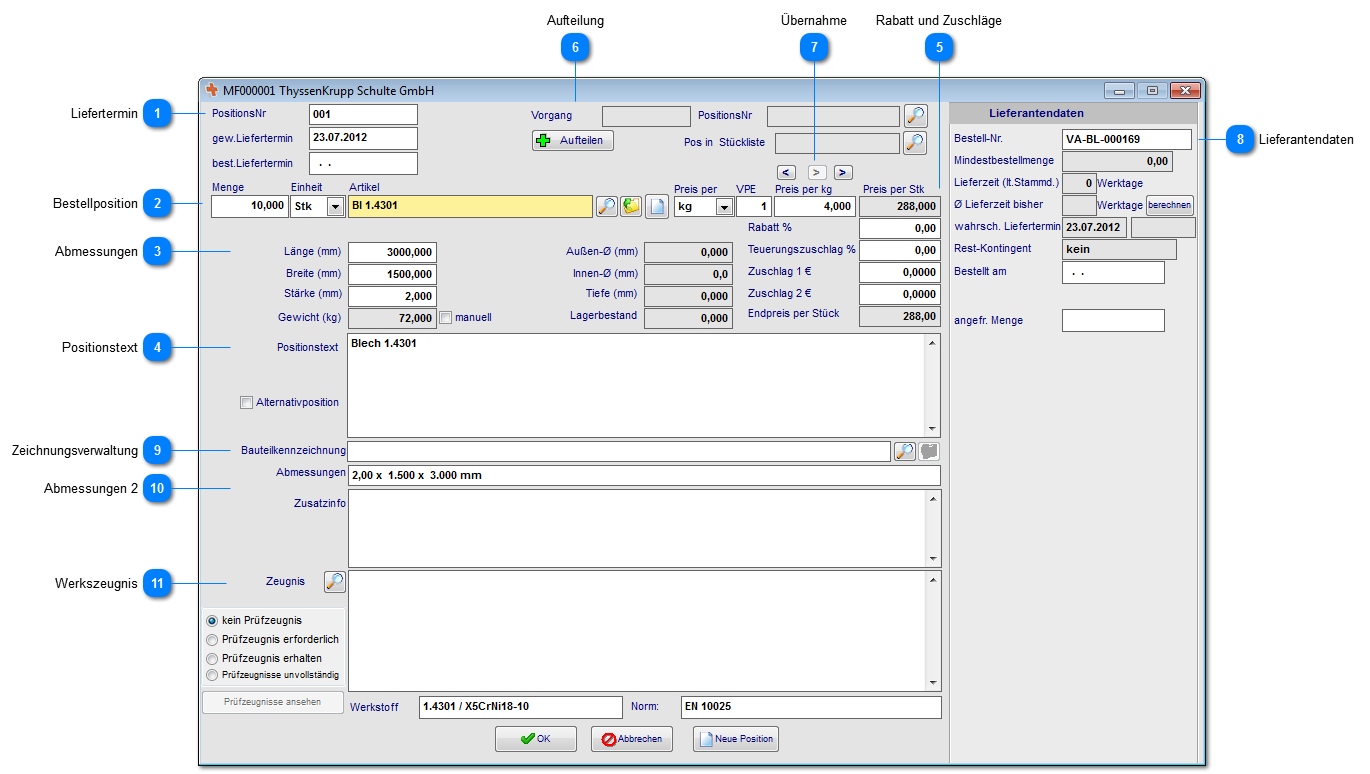Image resolution: width=1370 pixels, height=774 pixels.
Task: Click Stärke (mm) field 2,000
Action: point(392,296)
